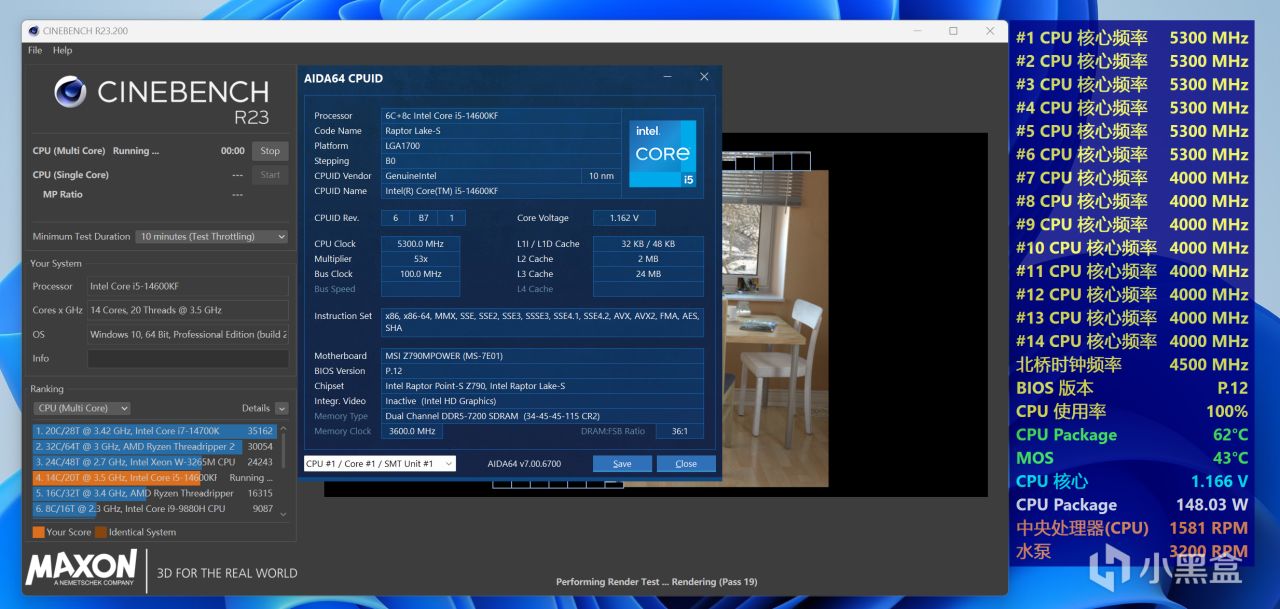Click the Cinebench title bar app icon

[x=35, y=31]
